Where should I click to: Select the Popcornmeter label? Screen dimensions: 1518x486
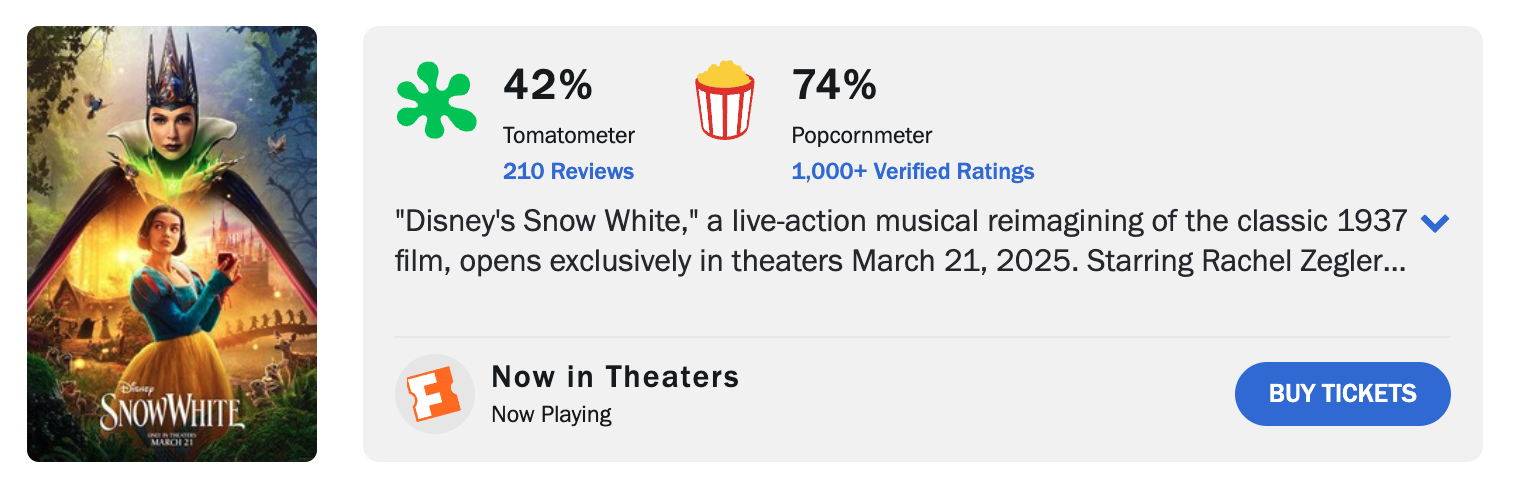click(x=861, y=135)
